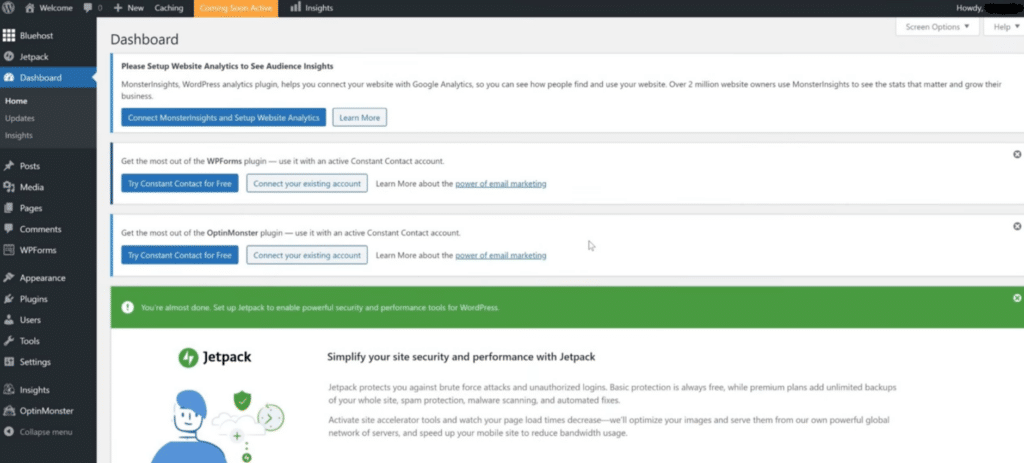Viewport: 1024px width, 463px height.
Task: Click Try Constant Contact for Free in OptinMonster notice
Action: 180,255
